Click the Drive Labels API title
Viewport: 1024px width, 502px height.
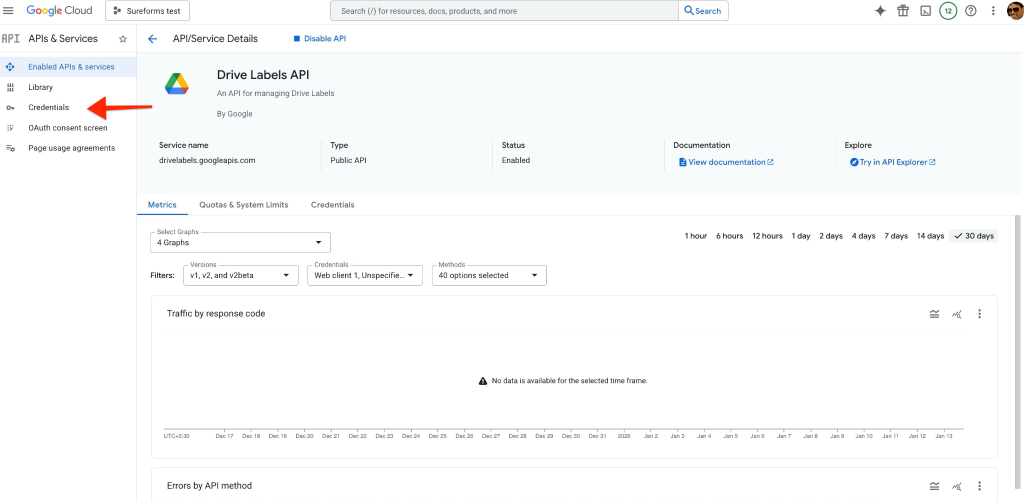pos(263,75)
